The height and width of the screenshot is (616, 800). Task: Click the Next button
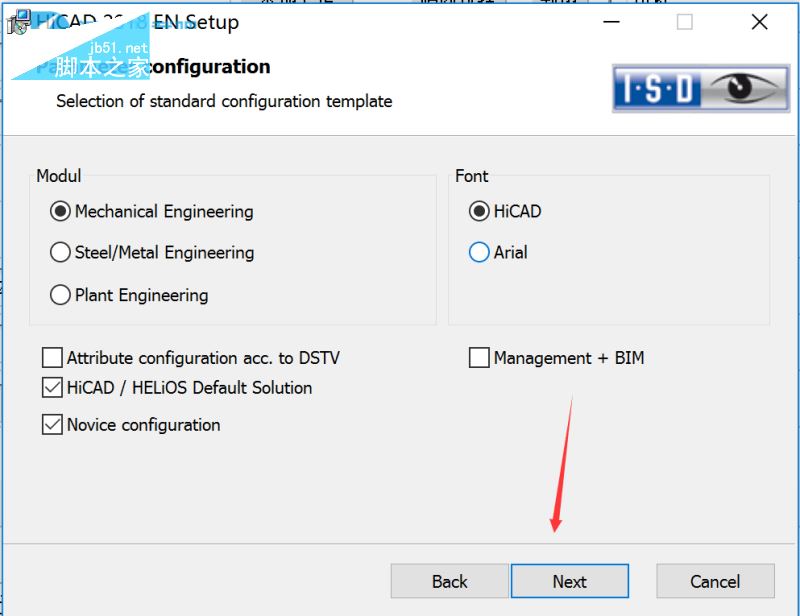click(x=570, y=581)
